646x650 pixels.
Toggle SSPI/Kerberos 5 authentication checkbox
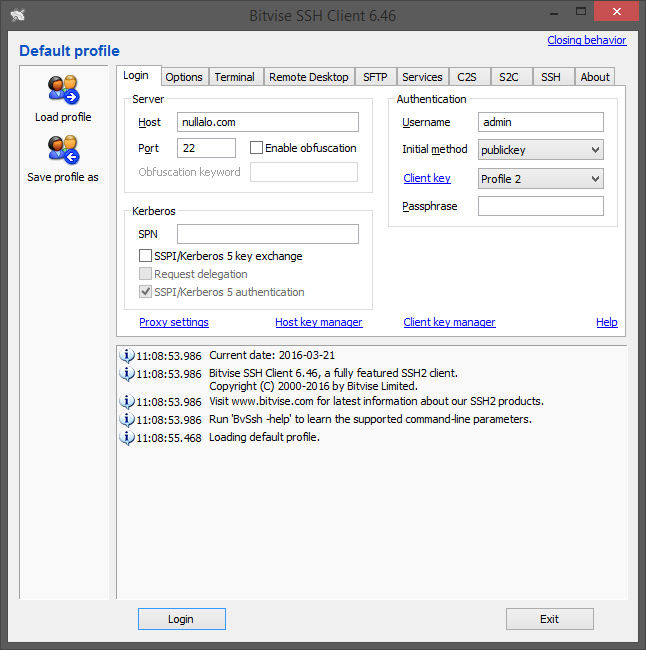click(145, 292)
